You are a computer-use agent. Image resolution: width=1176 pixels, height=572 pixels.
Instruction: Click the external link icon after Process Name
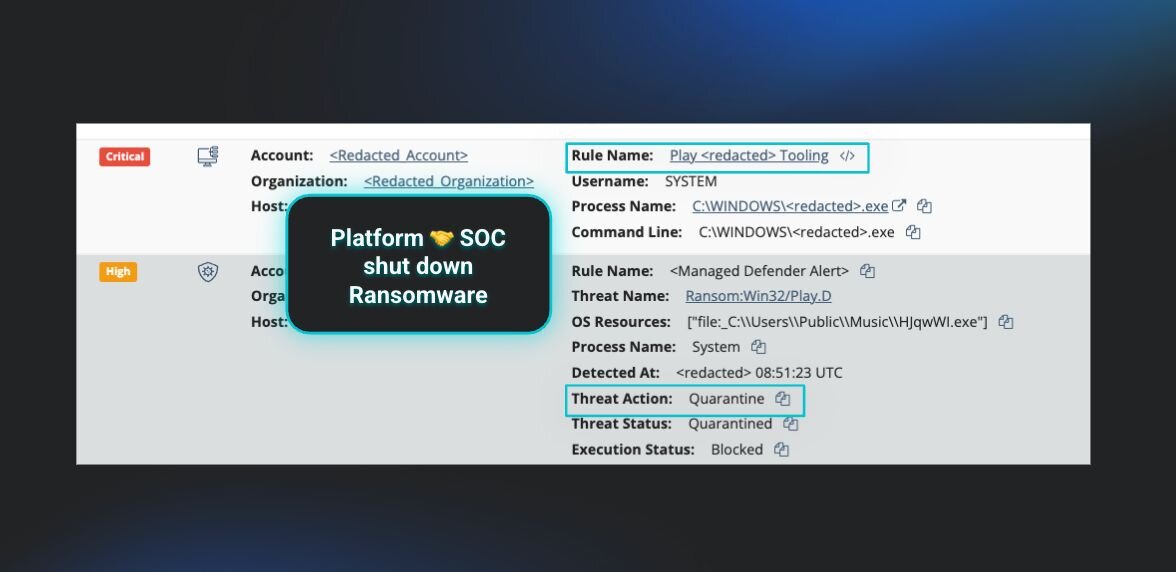(x=899, y=206)
